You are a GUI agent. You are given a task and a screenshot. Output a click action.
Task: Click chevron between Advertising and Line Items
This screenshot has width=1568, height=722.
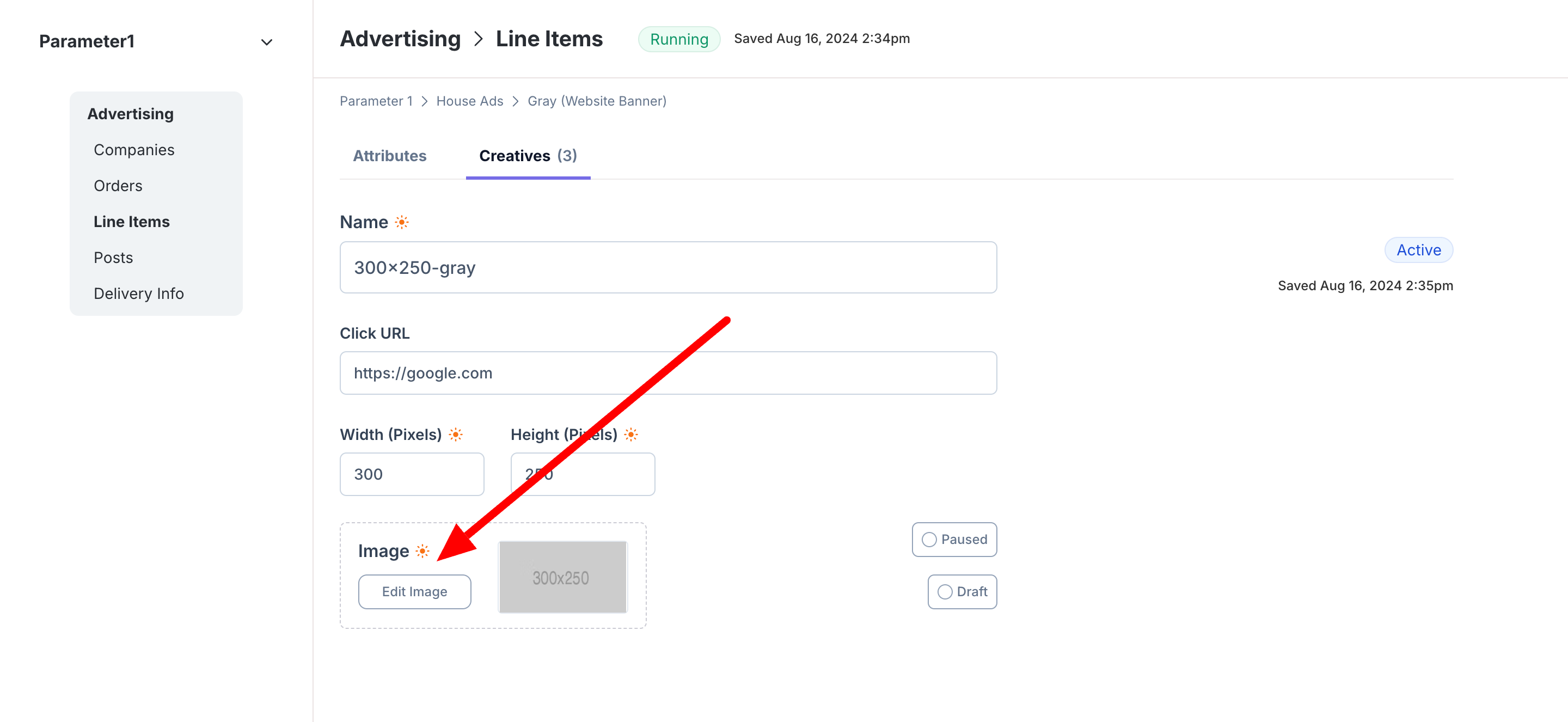[479, 39]
